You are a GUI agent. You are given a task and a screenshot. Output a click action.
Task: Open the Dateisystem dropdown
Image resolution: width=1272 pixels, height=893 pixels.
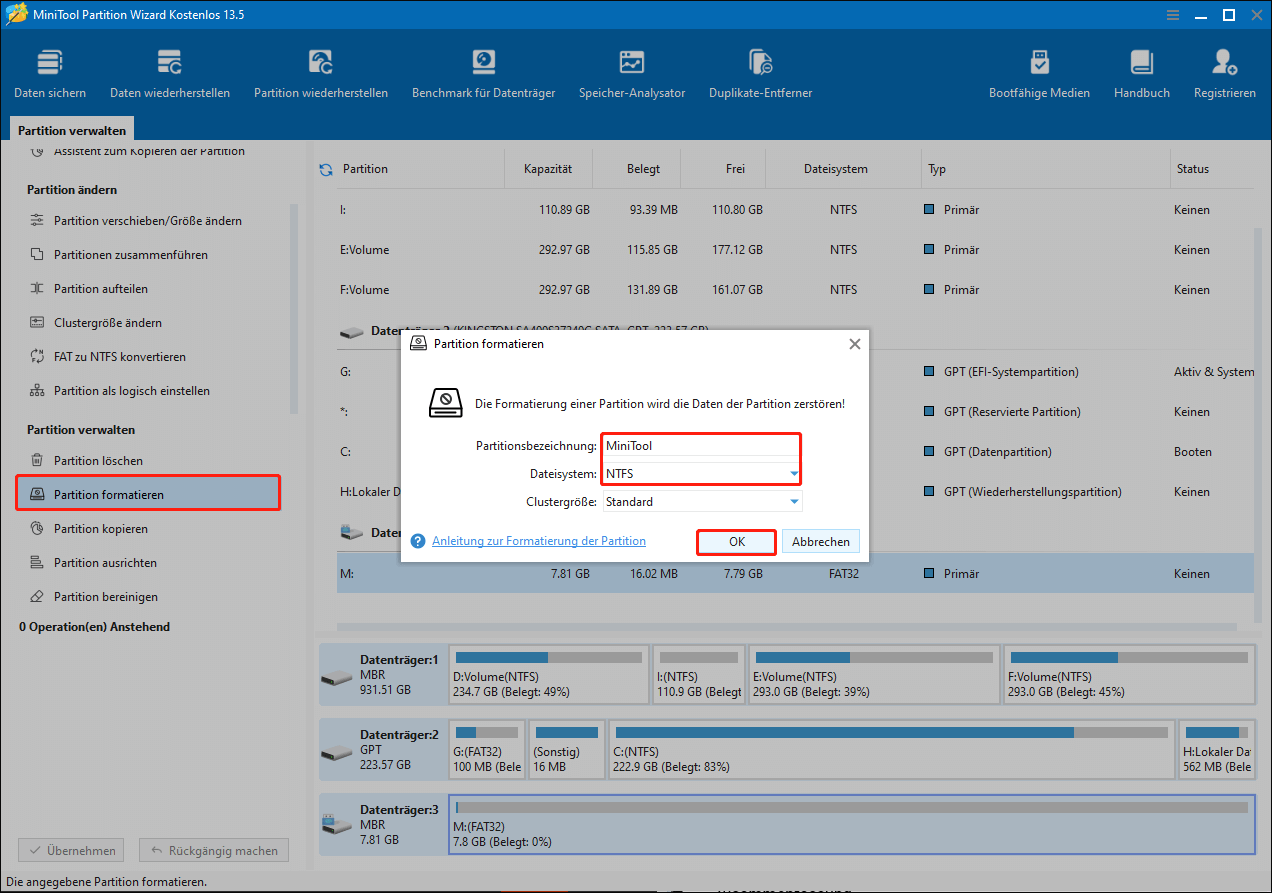point(795,472)
